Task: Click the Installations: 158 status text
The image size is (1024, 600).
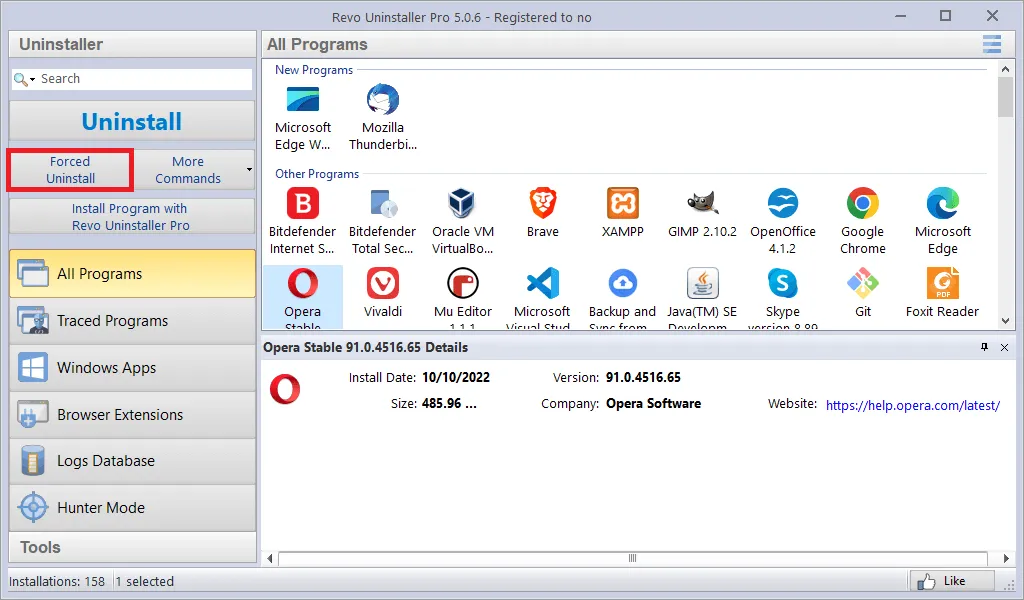Action: click(x=57, y=581)
